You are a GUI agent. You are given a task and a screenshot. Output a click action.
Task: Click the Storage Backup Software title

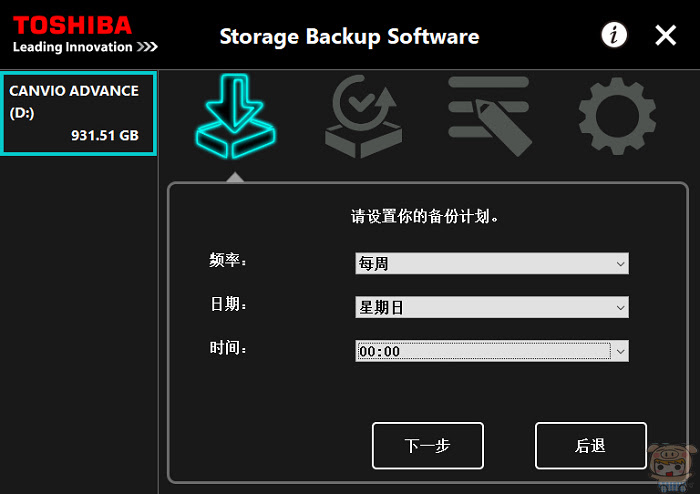pos(349,37)
